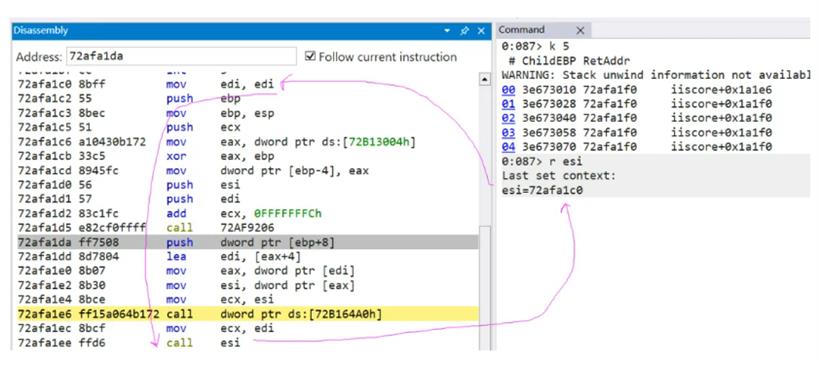Click the line 72afa1c0 mov edi, edi
Image resolution: width=820 pixels, height=365 pixels.
[x=146, y=84]
